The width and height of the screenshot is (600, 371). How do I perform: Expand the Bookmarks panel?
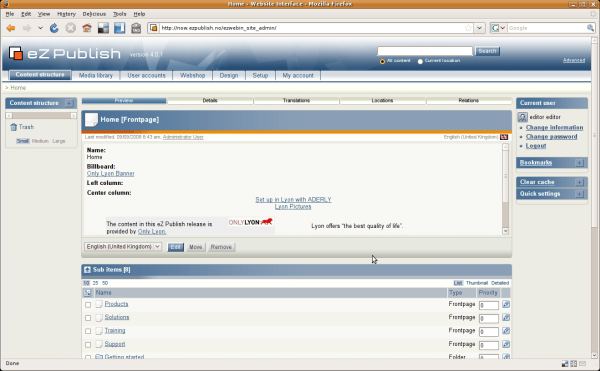click(x=580, y=163)
